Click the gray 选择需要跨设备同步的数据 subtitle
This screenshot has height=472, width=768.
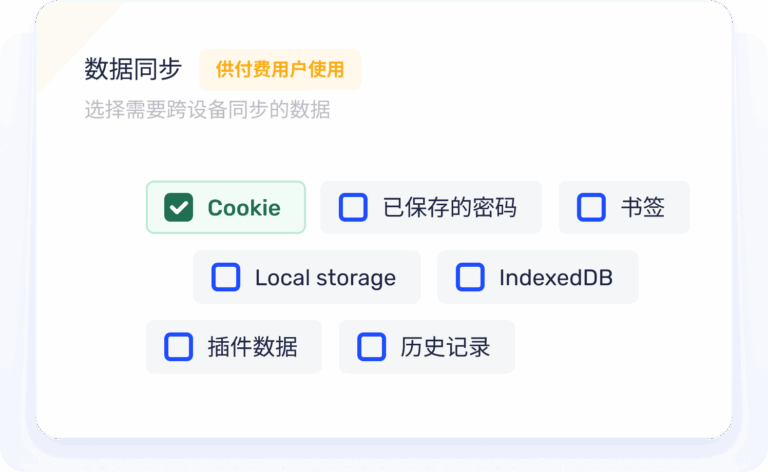click(x=207, y=110)
